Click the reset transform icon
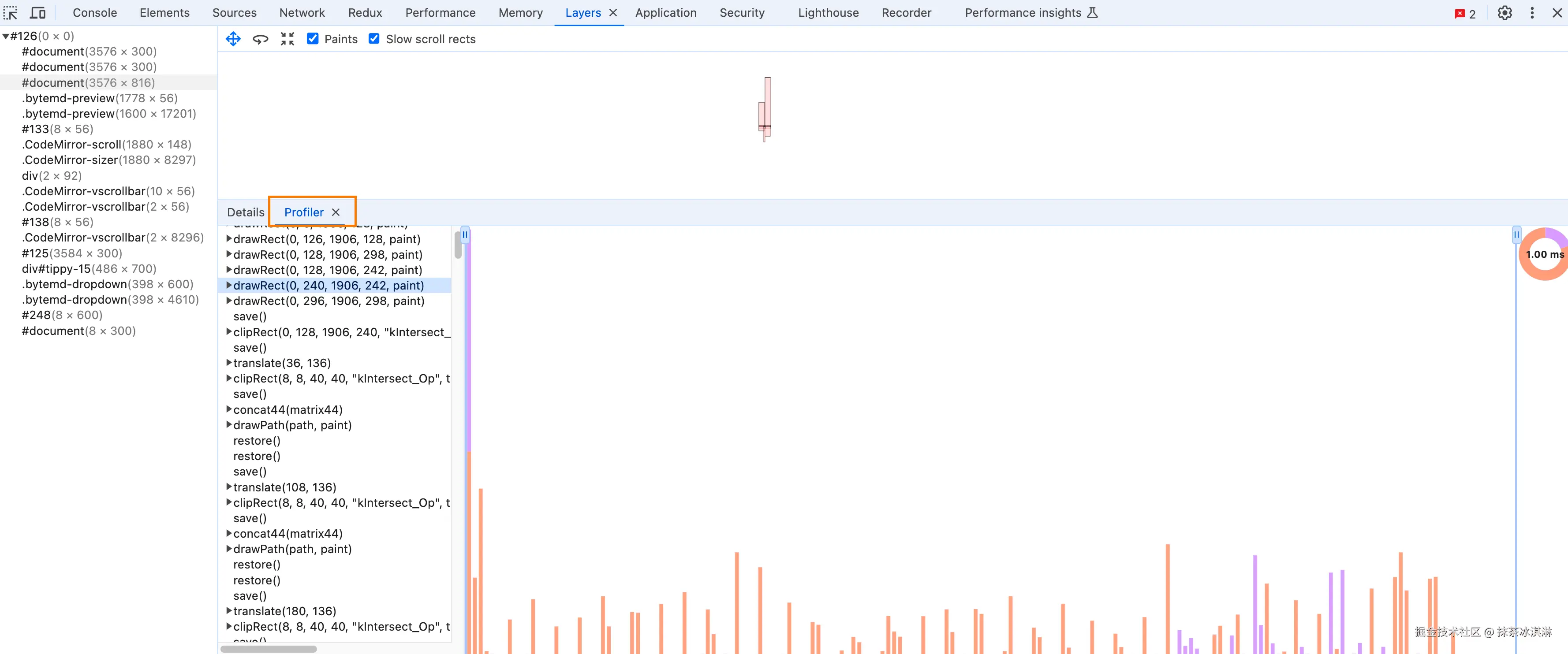 pyautogui.click(x=287, y=39)
